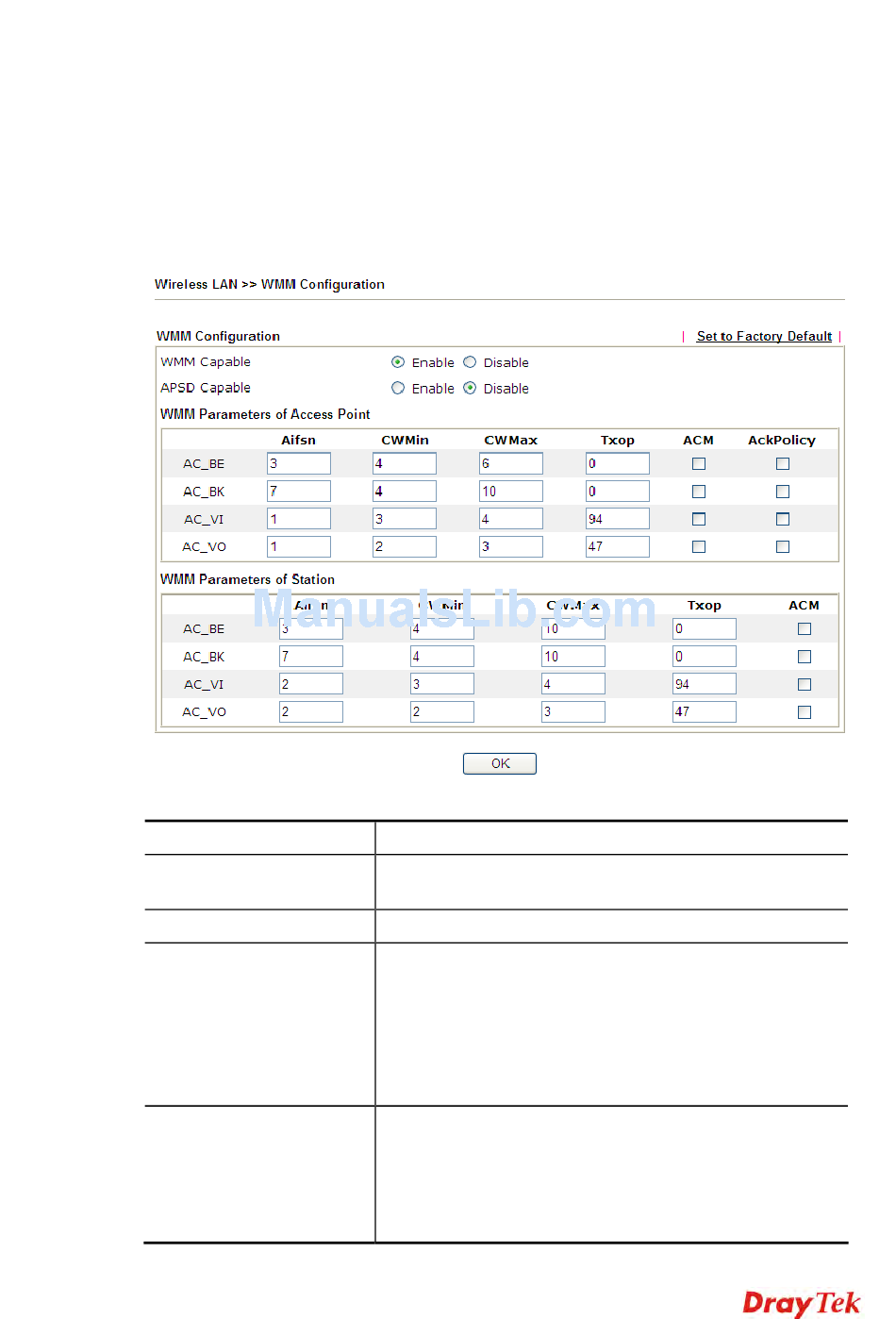Select Access Point Aifsn field for AC_BK
The width and height of the screenshot is (896, 1319).
pos(299,492)
